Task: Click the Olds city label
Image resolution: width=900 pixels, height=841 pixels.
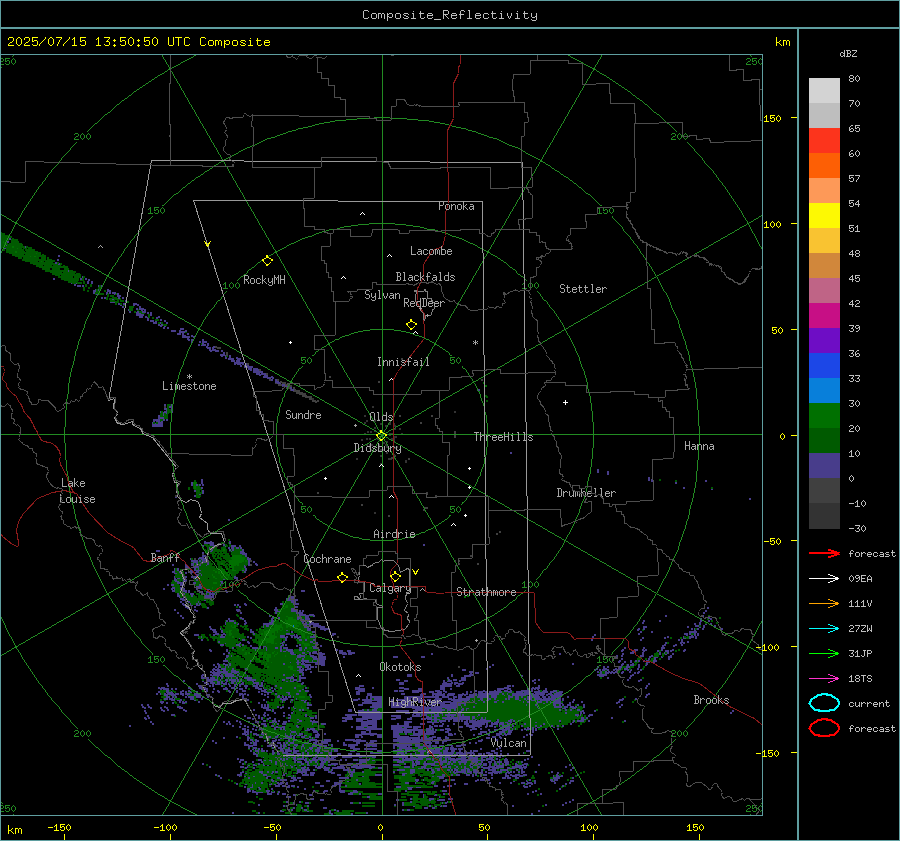Action: coord(381,417)
